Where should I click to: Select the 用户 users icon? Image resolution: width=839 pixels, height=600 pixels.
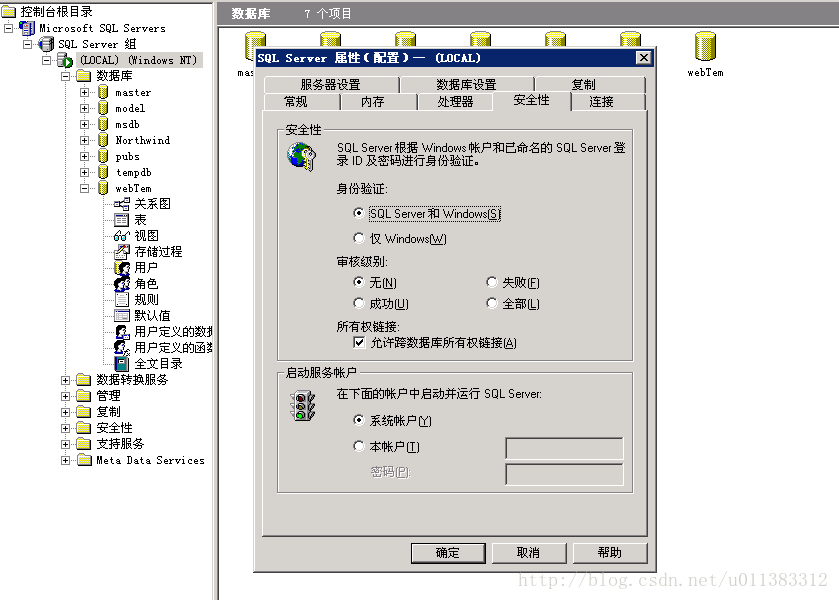click(x=122, y=268)
